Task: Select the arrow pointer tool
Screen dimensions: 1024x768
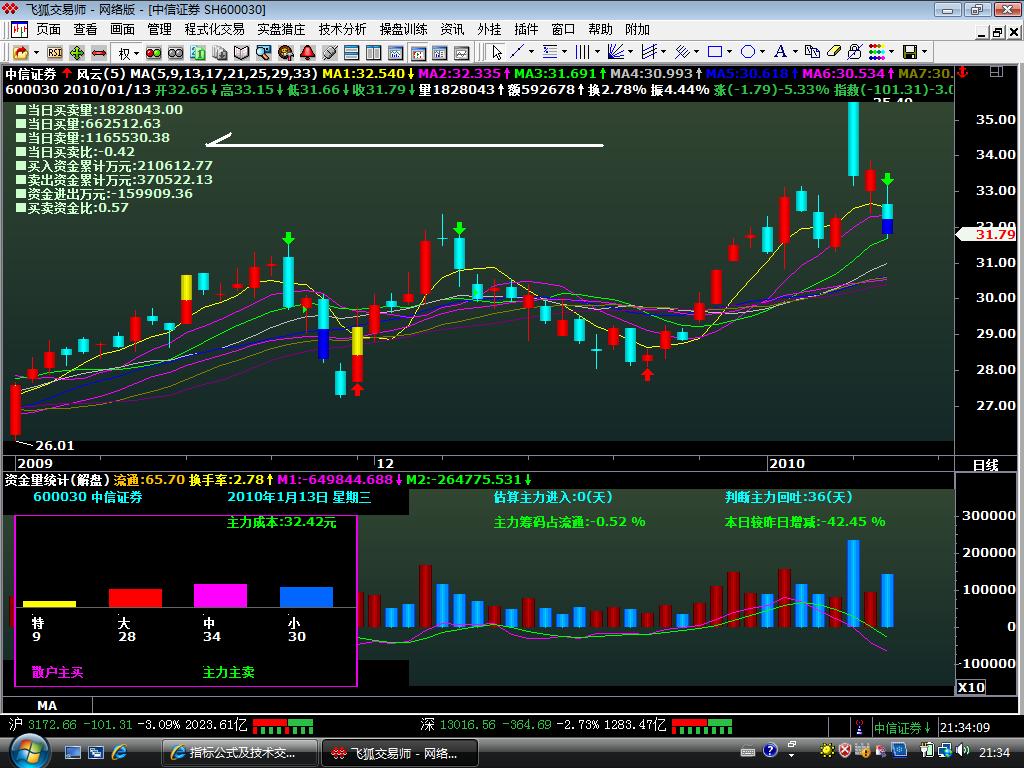Action: pyautogui.click(x=496, y=52)
